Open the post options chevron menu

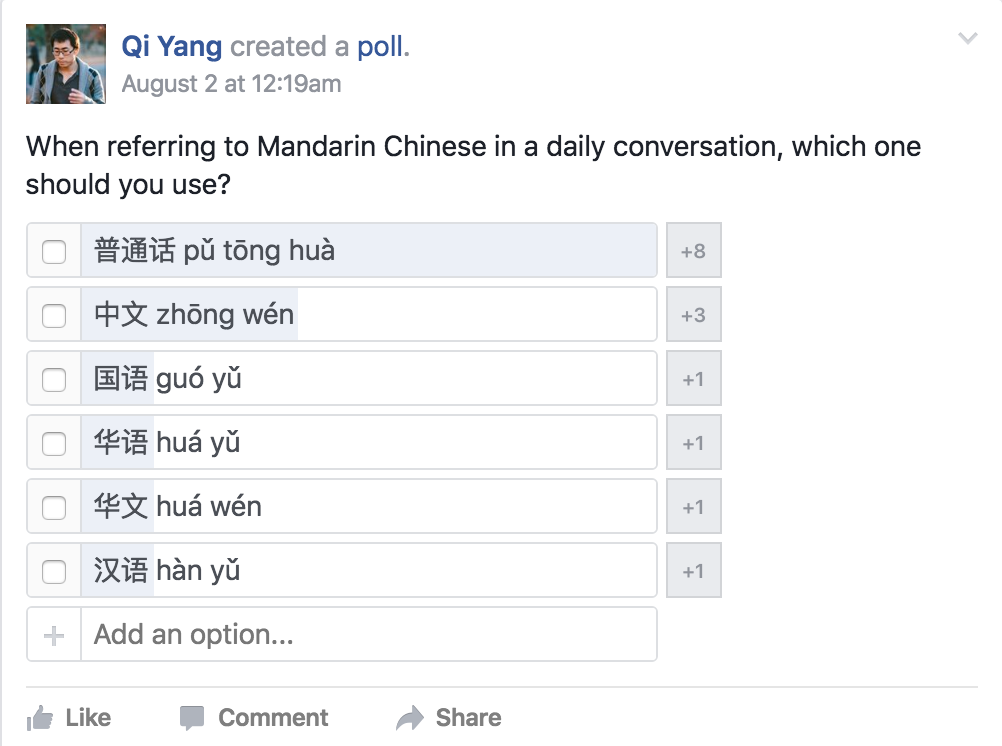[967, 39]
